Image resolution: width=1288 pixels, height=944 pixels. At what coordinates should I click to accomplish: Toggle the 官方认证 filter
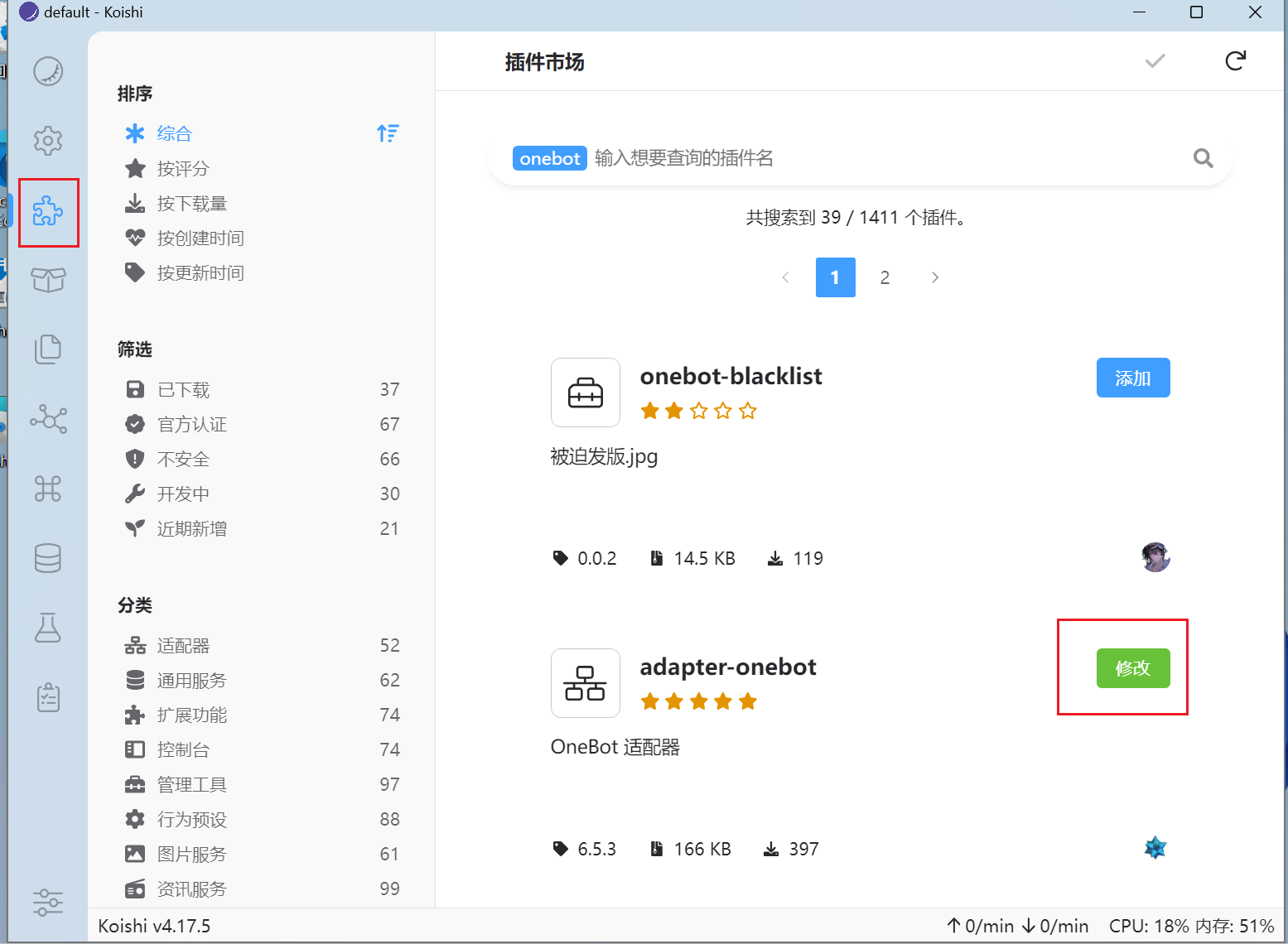tap(262, 424)
